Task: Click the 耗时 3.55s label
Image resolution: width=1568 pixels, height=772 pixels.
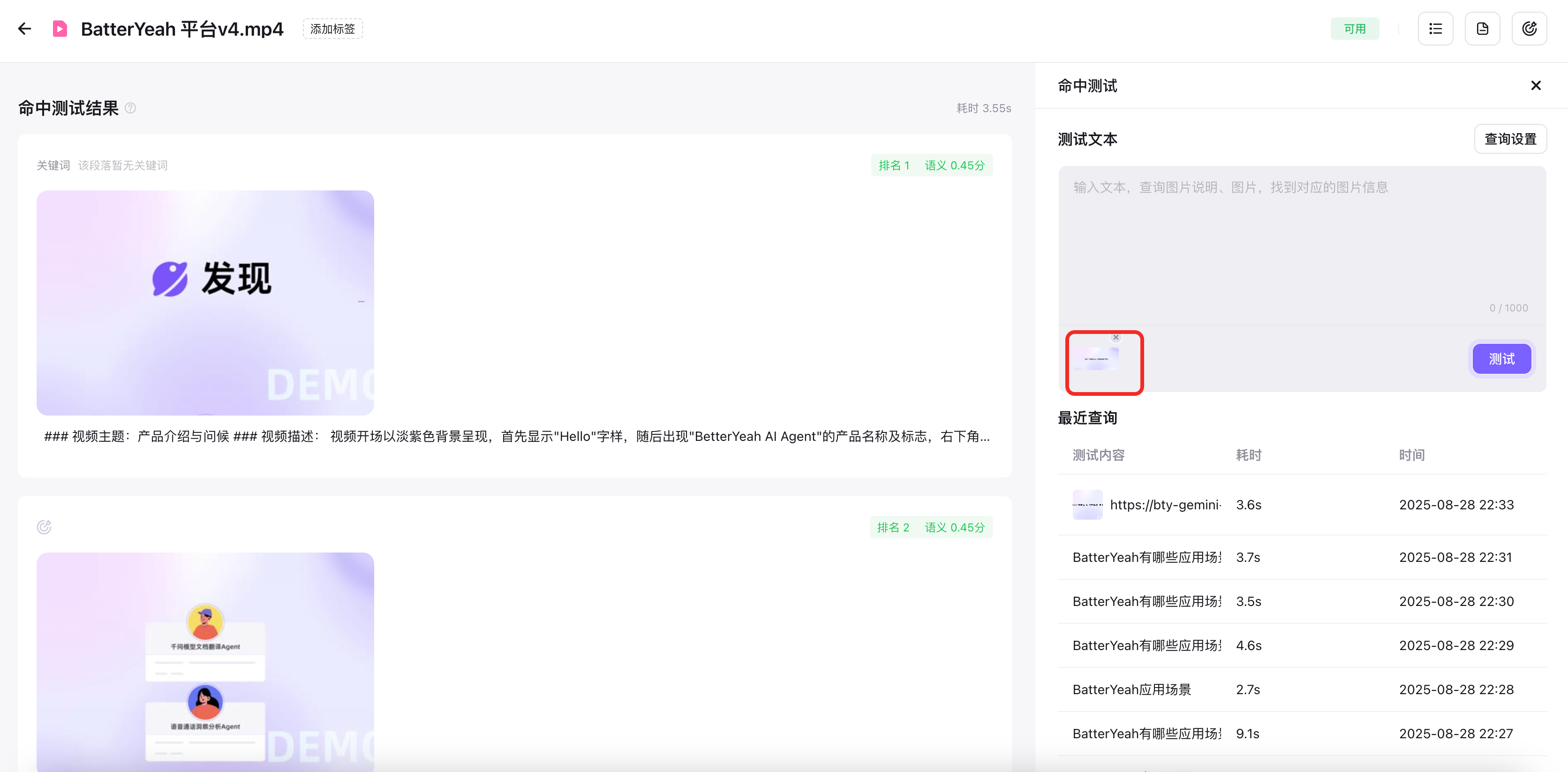Action: click(983, 108)
